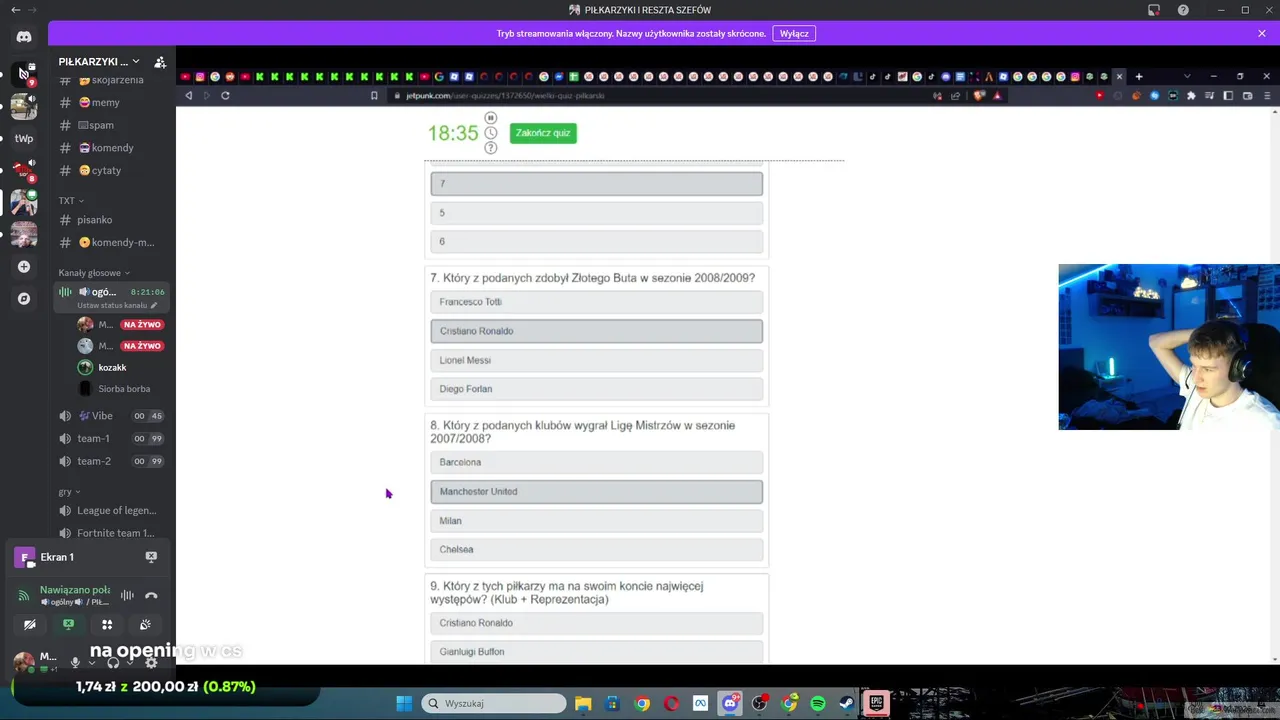The image size is (1280, 720).
Task: Select answer Lionel Messi
Action: point(597,360)
